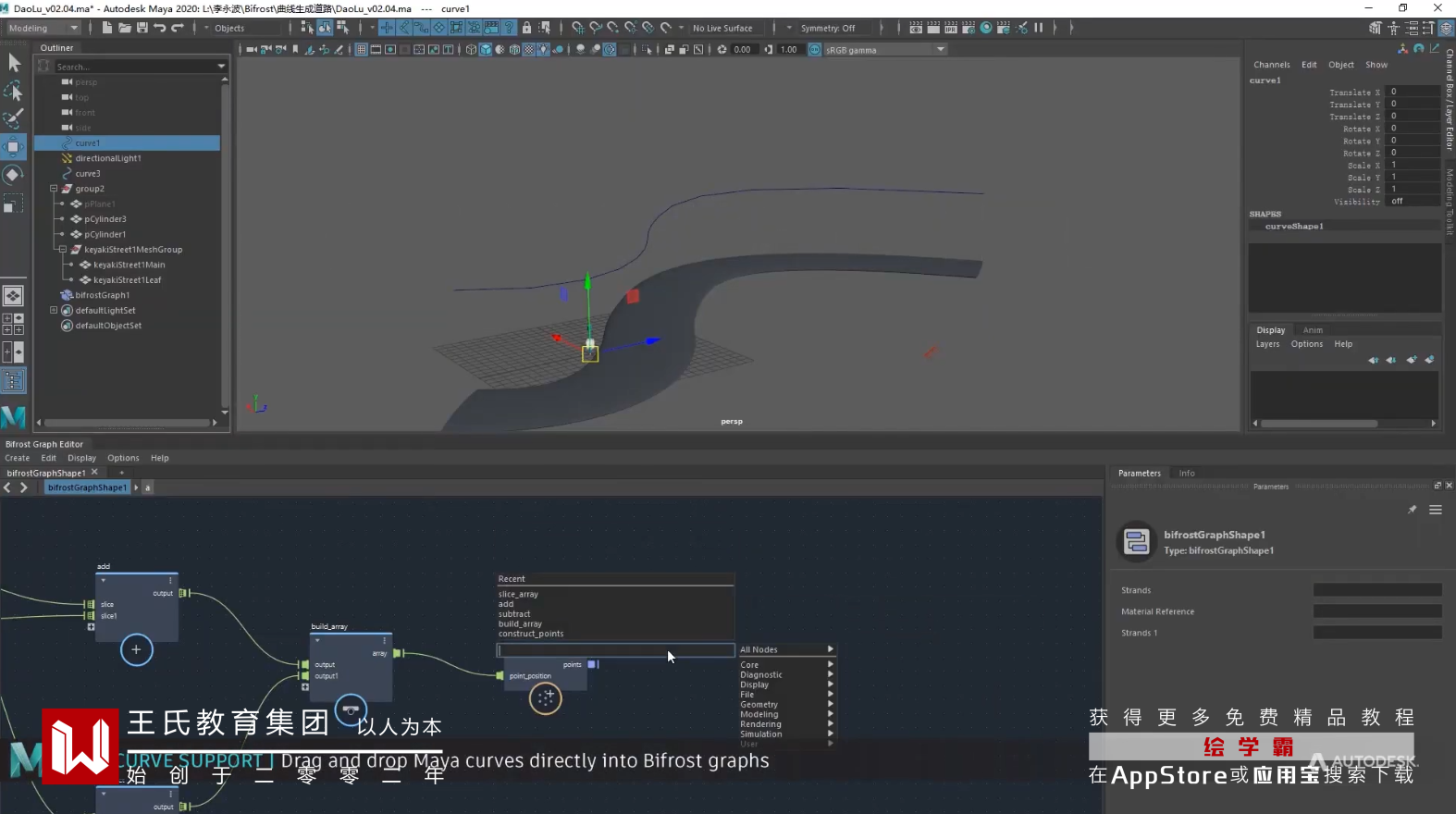The width and height of the screenshot is (1456, 814).
Task: Toggle the viewport grid display
Action: tap(362, 50)
